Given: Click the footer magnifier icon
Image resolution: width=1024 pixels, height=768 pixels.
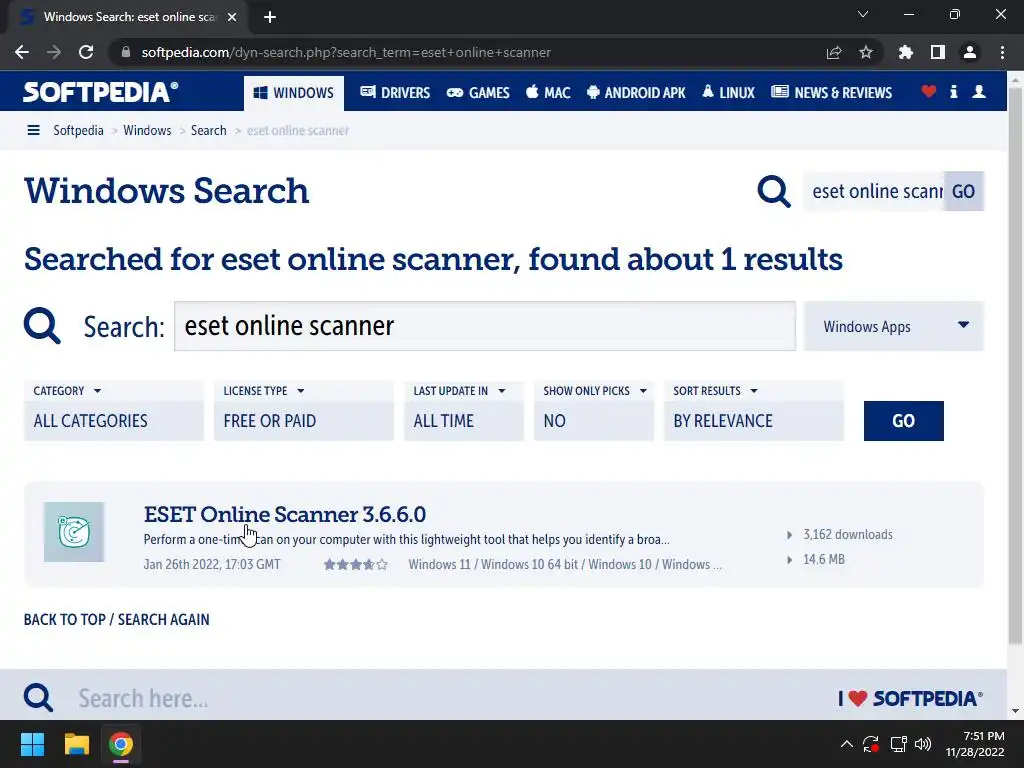Looking at the screenshot, I should [x=38, y=697].
